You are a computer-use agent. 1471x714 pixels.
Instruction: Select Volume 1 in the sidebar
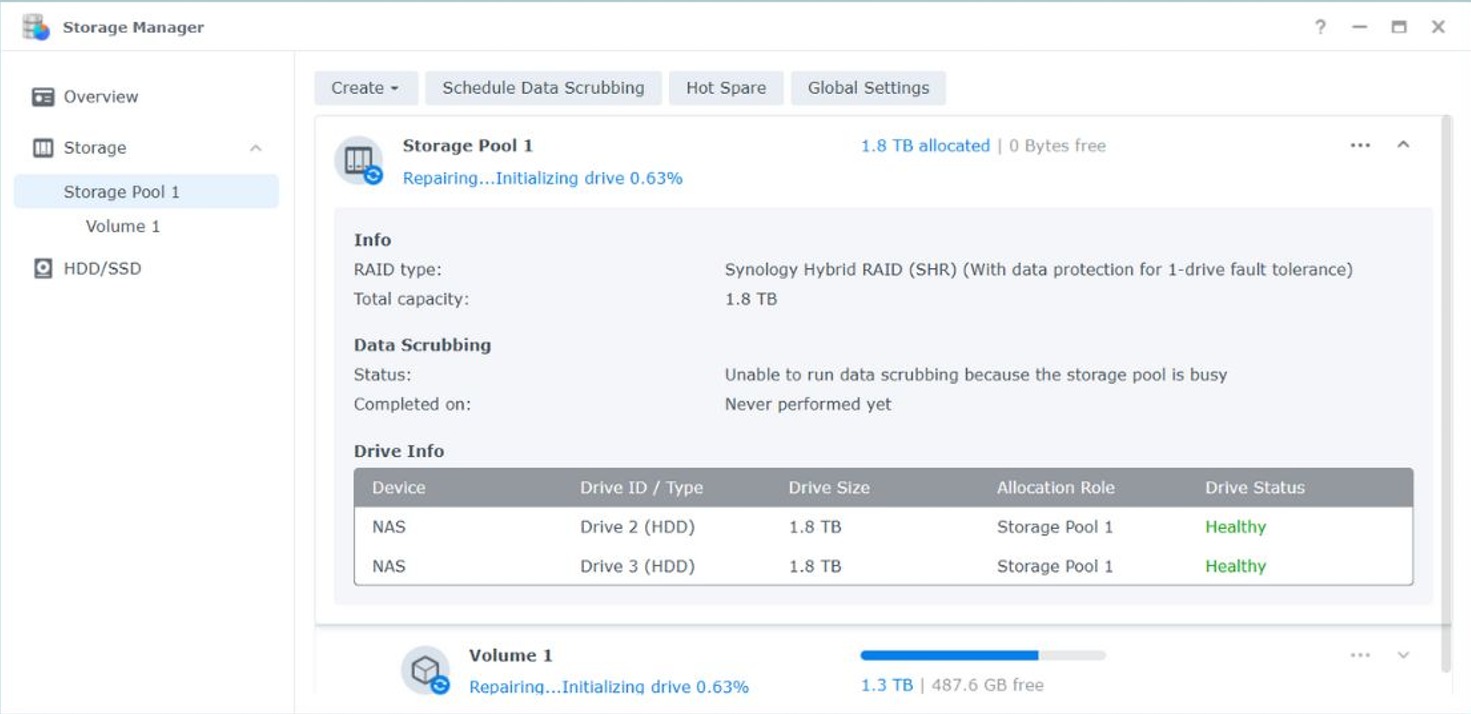pos(123,226)
